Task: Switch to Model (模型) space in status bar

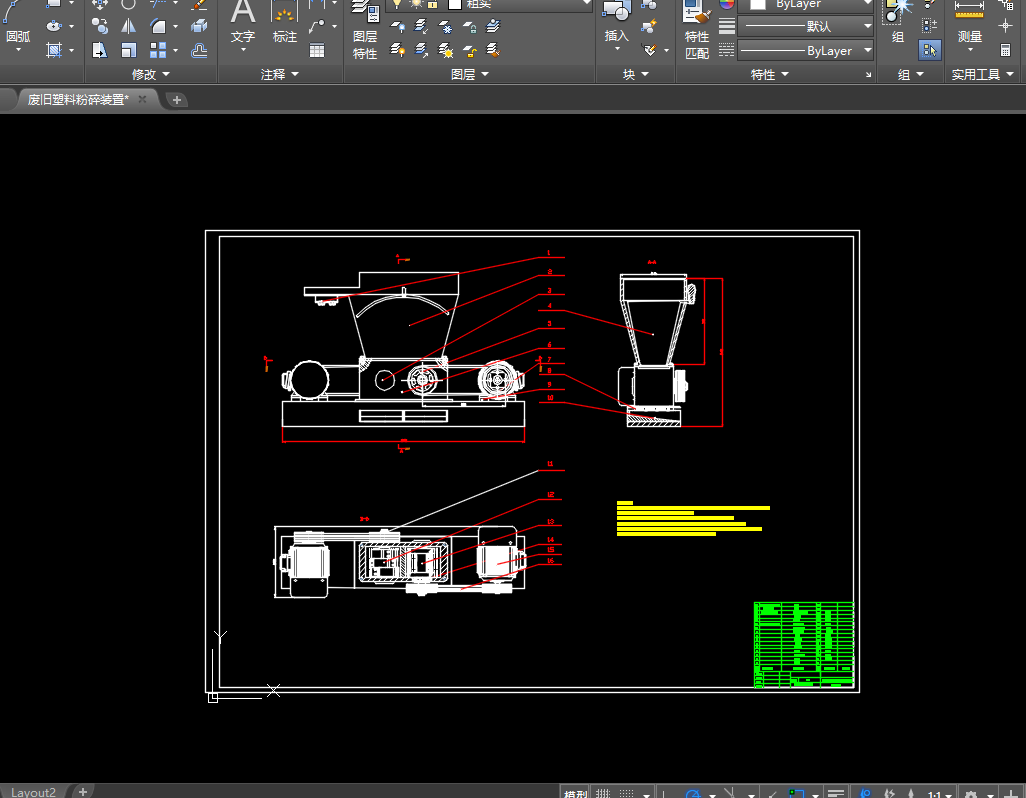Action: [575, 793]
